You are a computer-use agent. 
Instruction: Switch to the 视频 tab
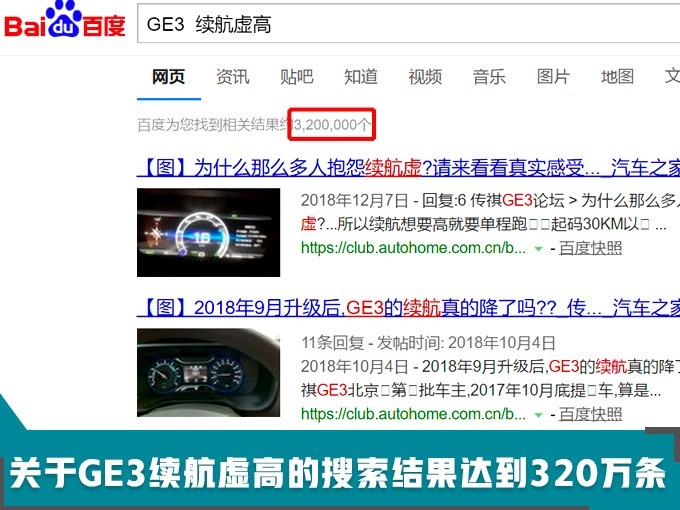tap(425, 77)
